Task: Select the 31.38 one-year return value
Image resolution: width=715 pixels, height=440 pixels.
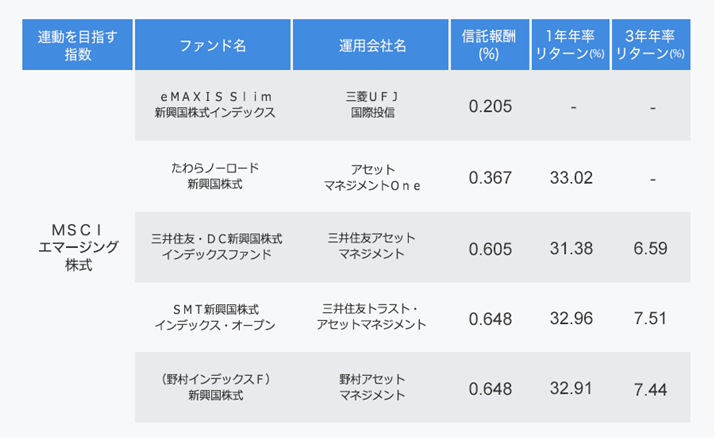Action: coord(572,249)
